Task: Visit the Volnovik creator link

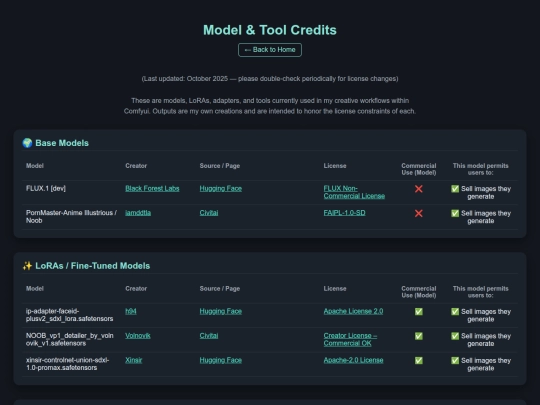Action: 138,336
